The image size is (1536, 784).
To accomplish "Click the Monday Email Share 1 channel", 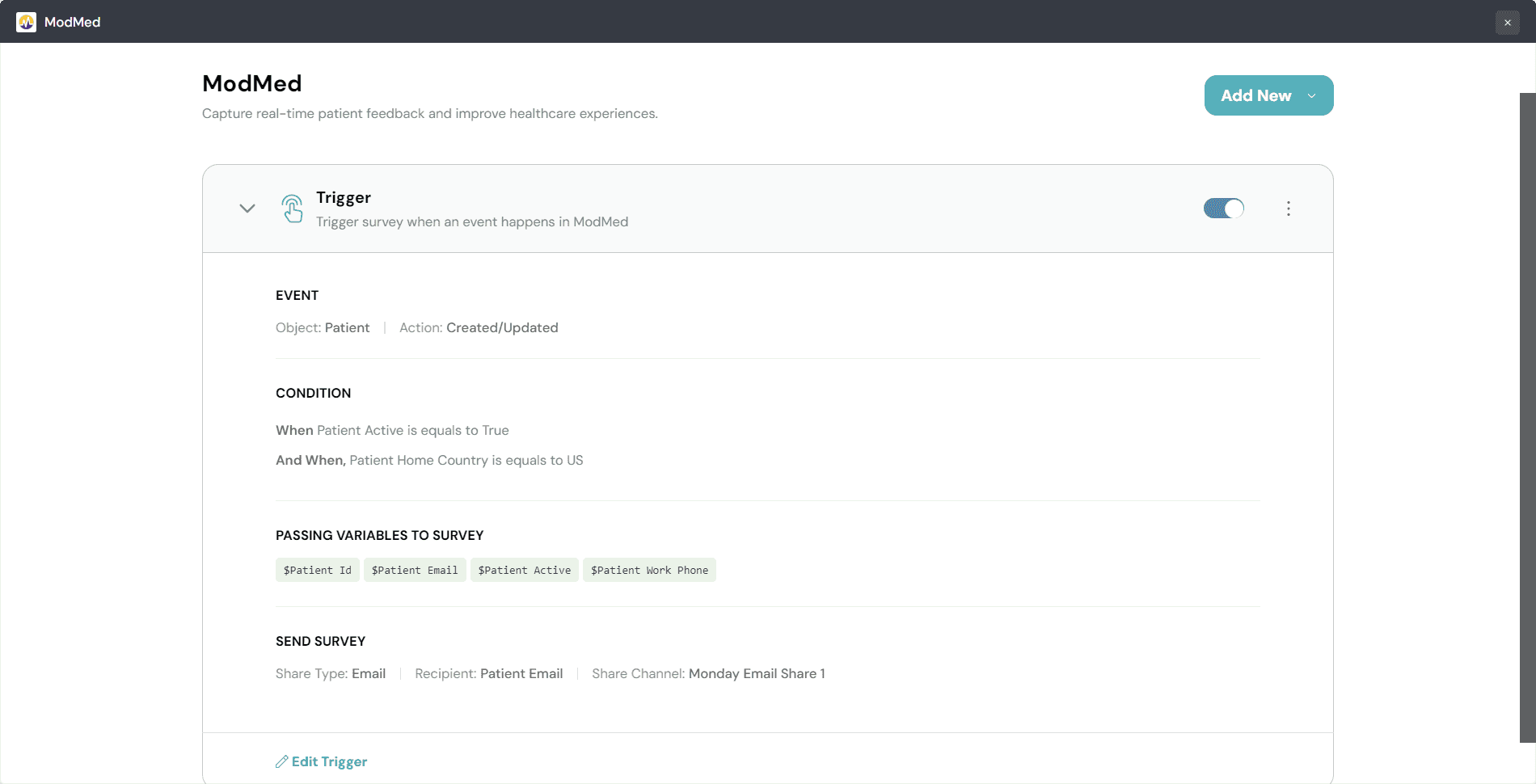I will coord(757,673).
